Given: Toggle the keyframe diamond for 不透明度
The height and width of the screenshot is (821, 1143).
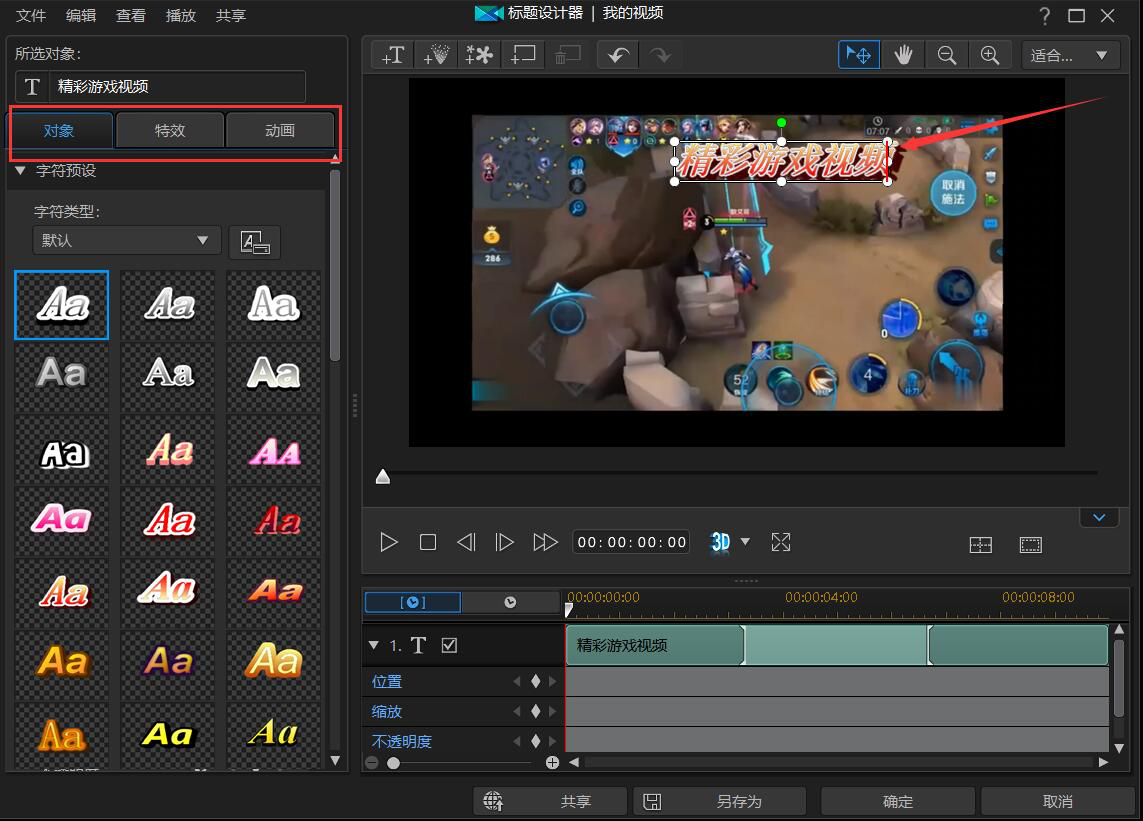Looking at the screenshot, I should (535, 742).
